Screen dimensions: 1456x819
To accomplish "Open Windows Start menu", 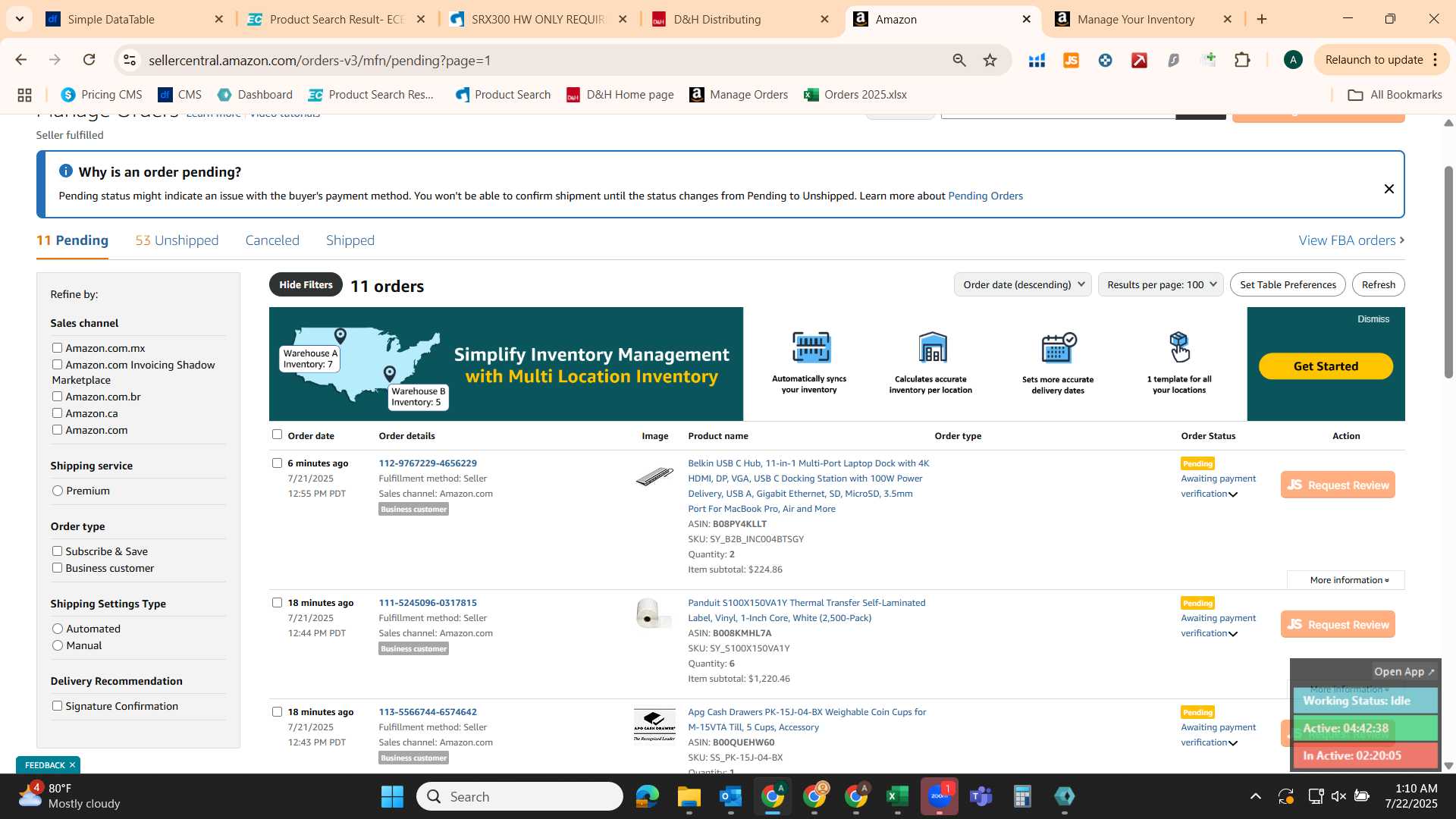I will click(x=392, y=796).
